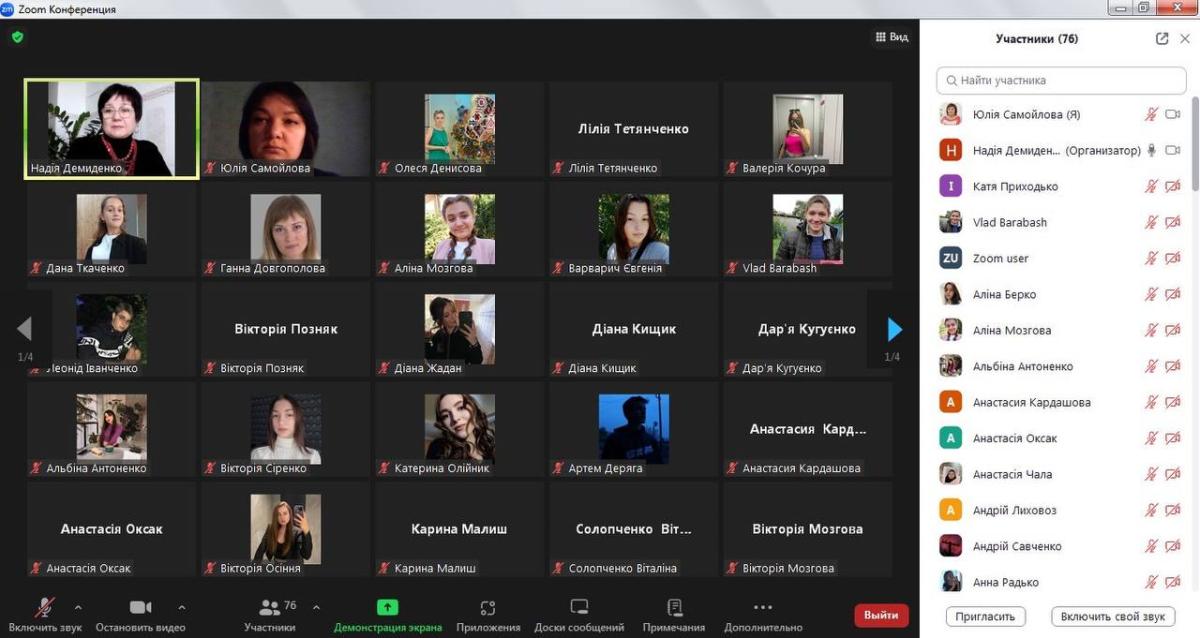This screenshot has height=638, width=1200.
Task: Expand audio options arrow next to microphone
Action: pos(78,607)
